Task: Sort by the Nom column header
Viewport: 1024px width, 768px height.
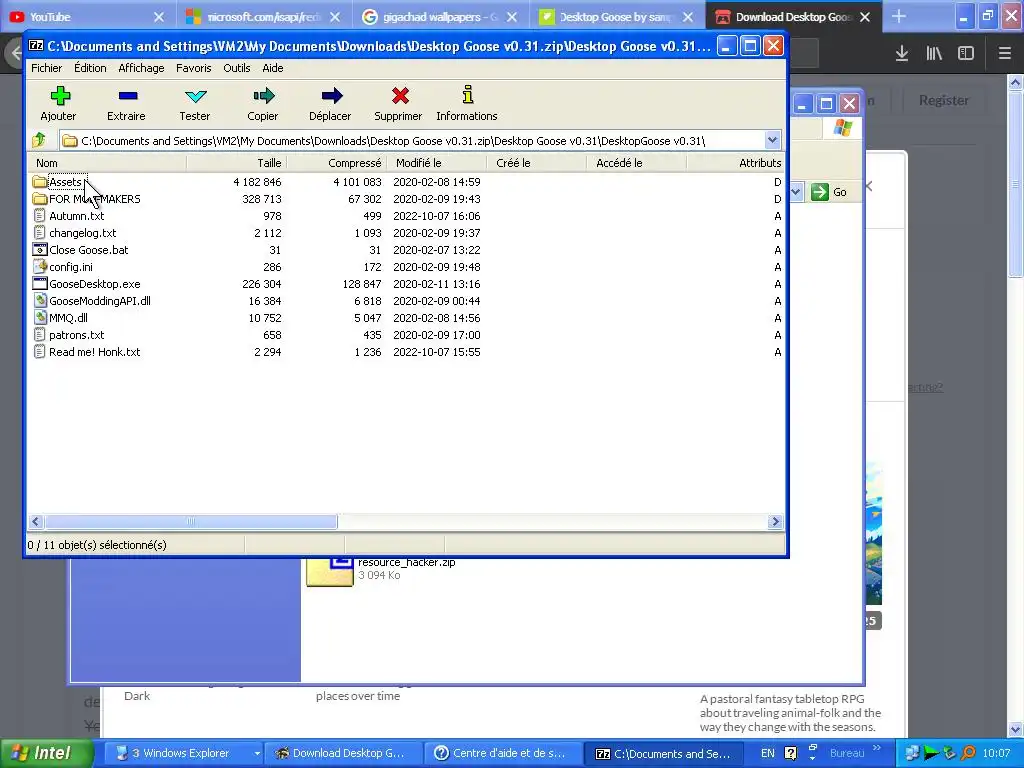Action: [108, 163]
